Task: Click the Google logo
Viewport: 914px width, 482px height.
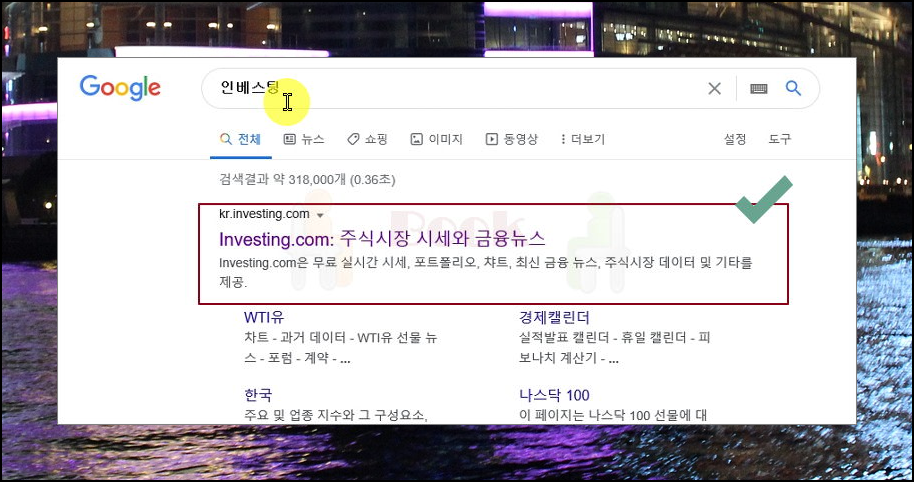Action: [x=120, y=88]
